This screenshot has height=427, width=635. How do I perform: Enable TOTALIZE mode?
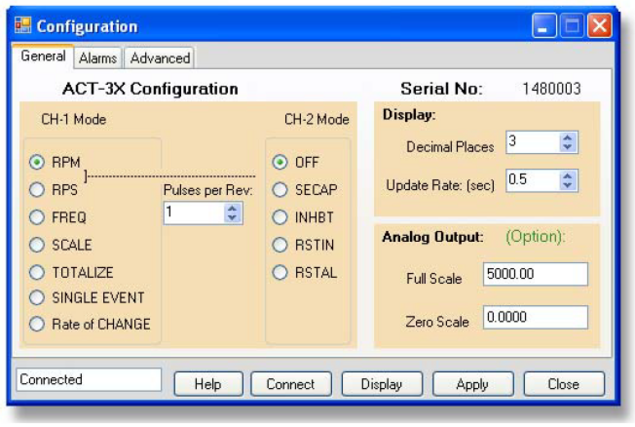pyautogui.click(x=37, y=270)
